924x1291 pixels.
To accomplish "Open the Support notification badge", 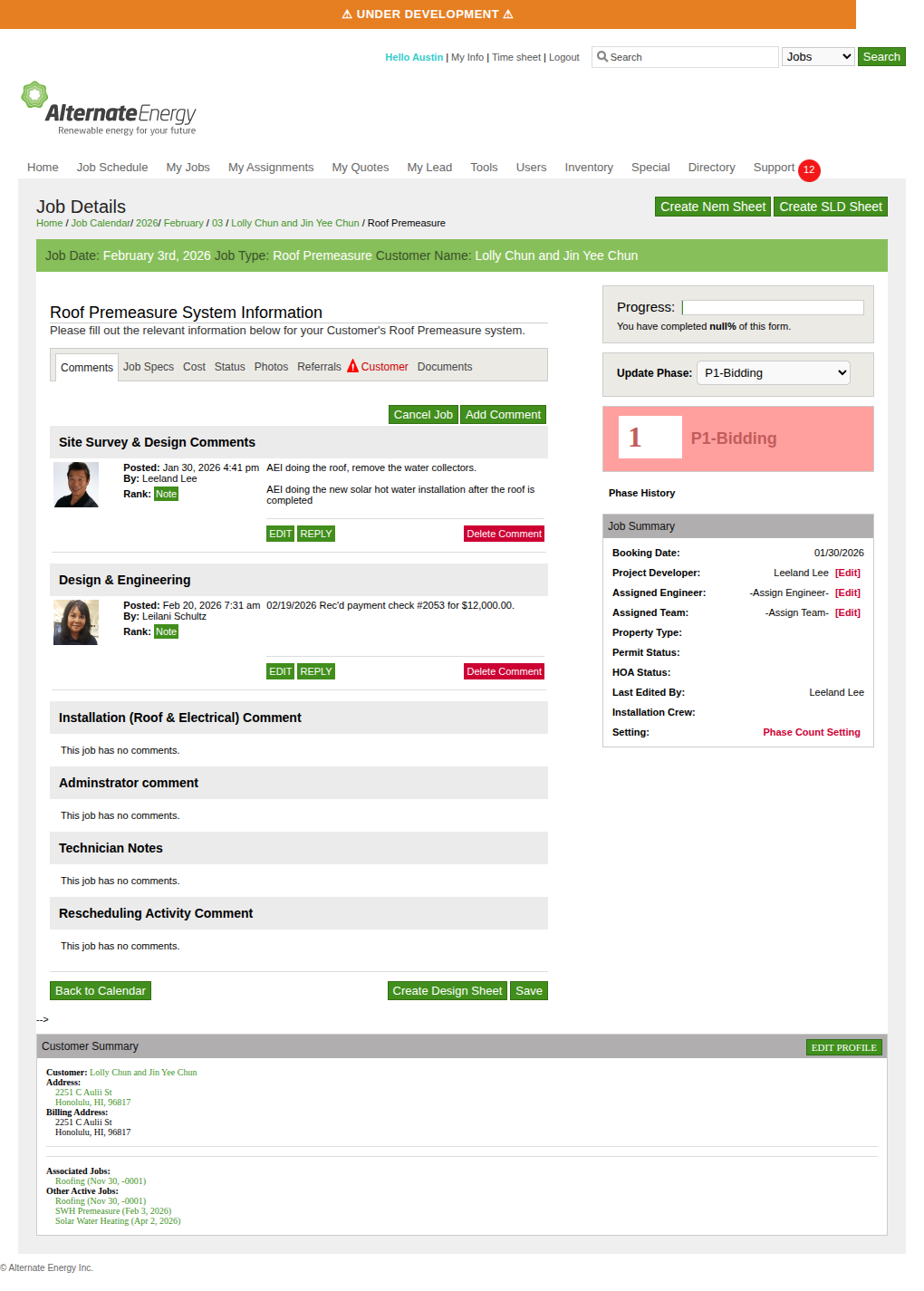I will point(809,169).
